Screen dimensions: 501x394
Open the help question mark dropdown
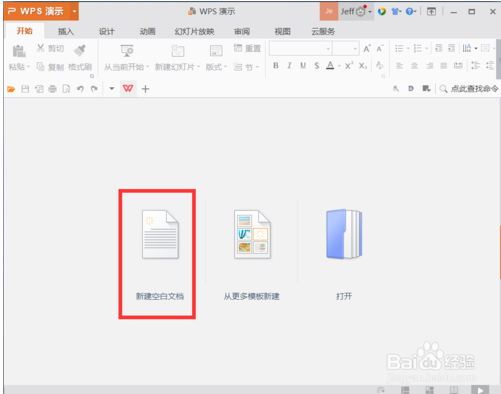(411, 12)
